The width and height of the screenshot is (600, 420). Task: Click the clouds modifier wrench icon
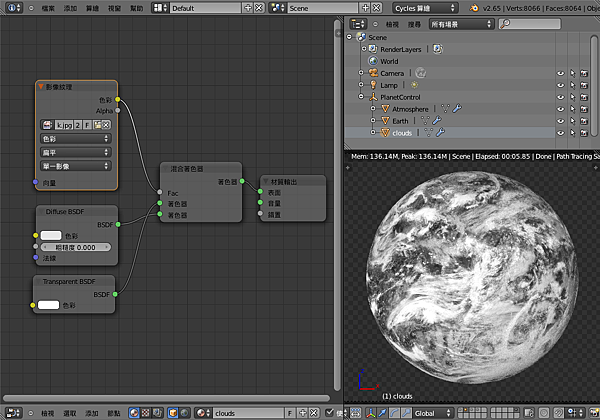coord(440,133)
